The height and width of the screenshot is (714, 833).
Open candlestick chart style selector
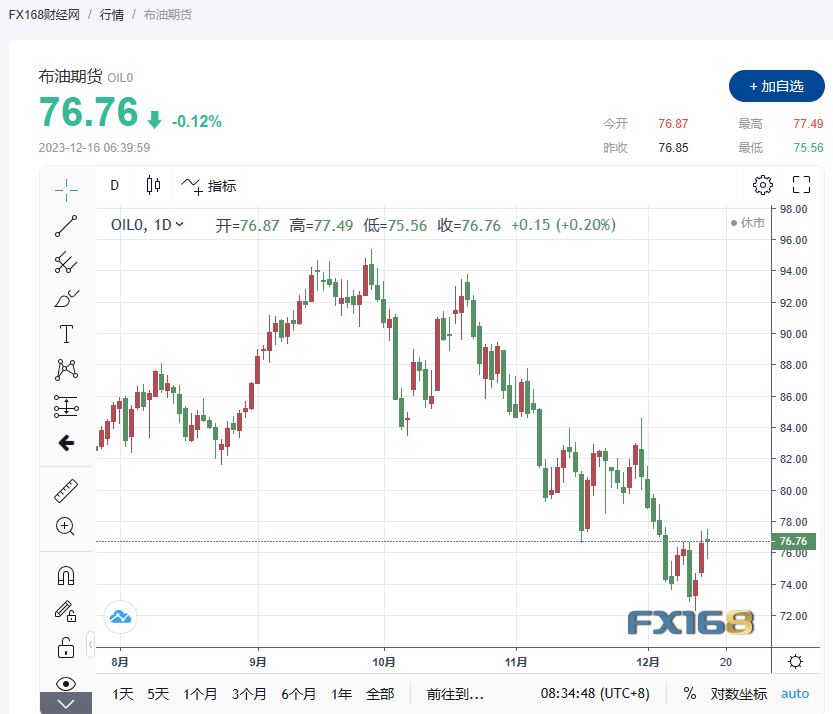[x=153, y=185]
